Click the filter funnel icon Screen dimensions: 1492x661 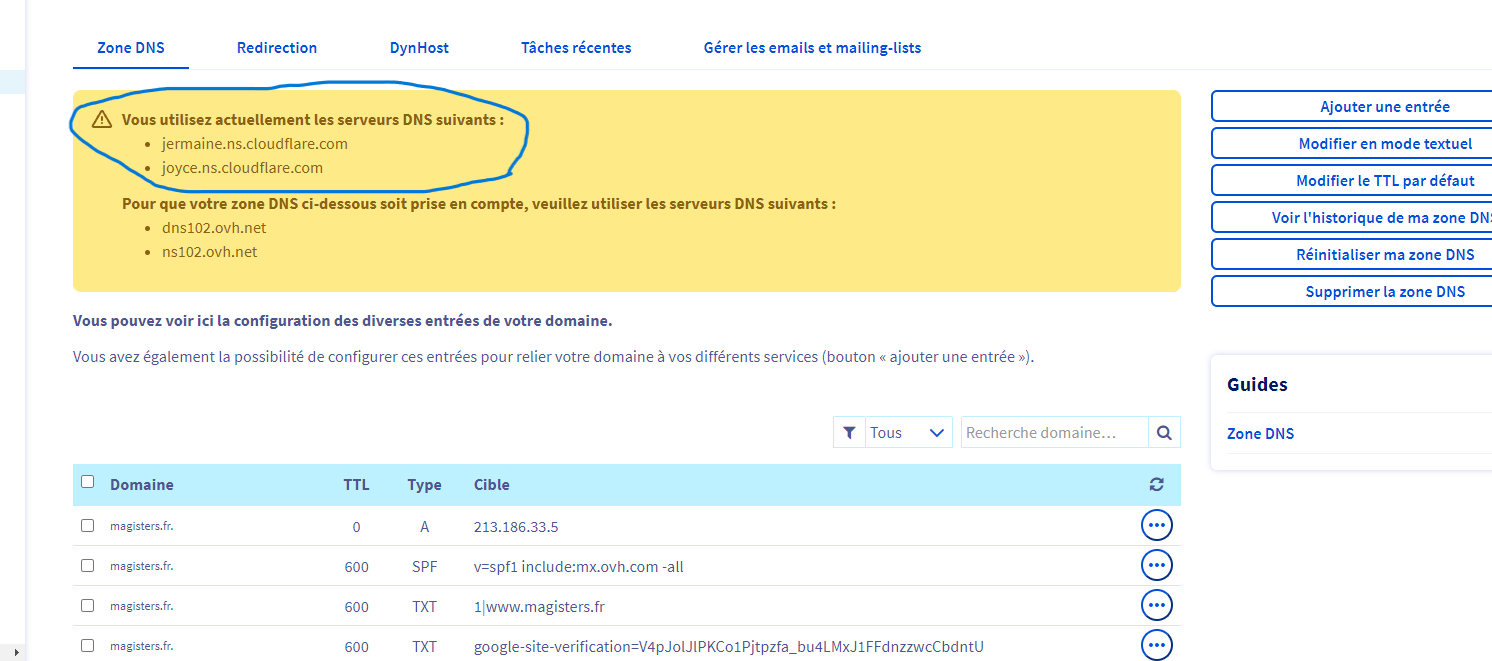(849, 433)
